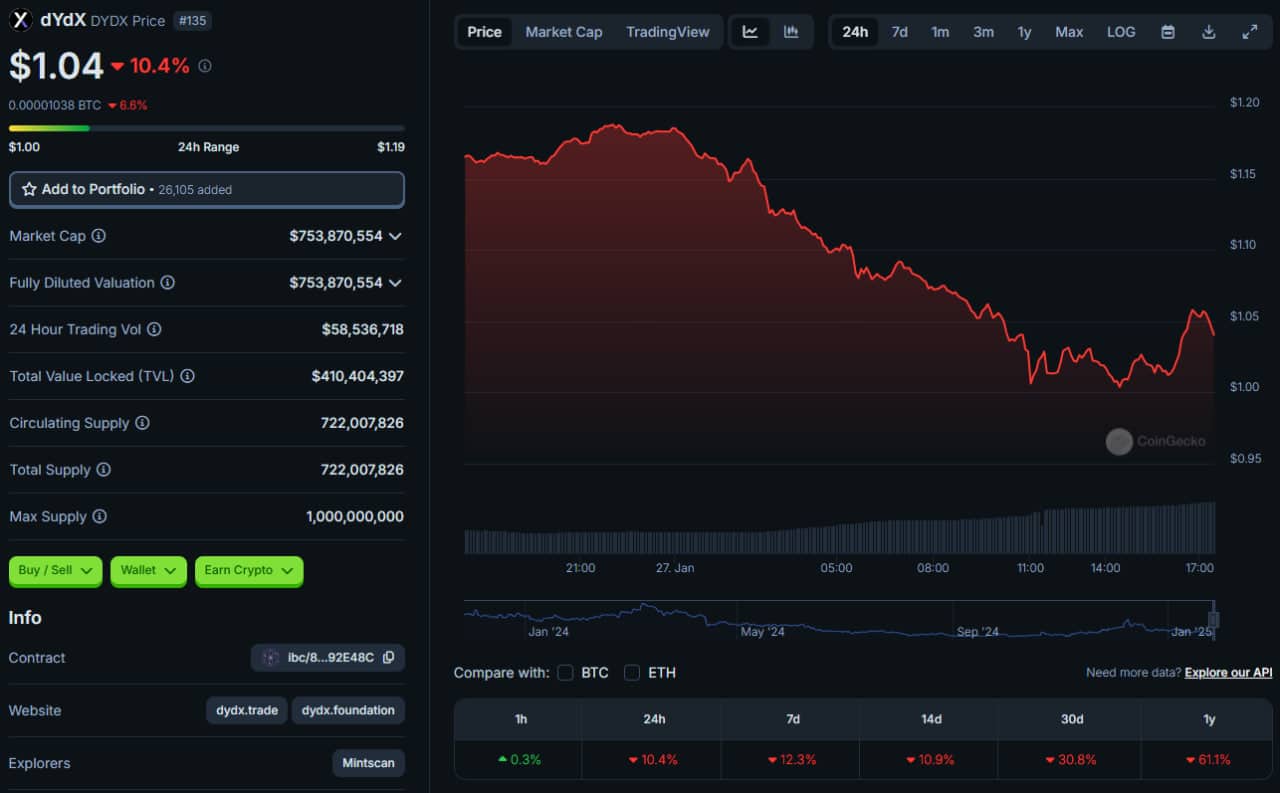Open the dydx.foundation website link
1280x793 pixels.
348,711
